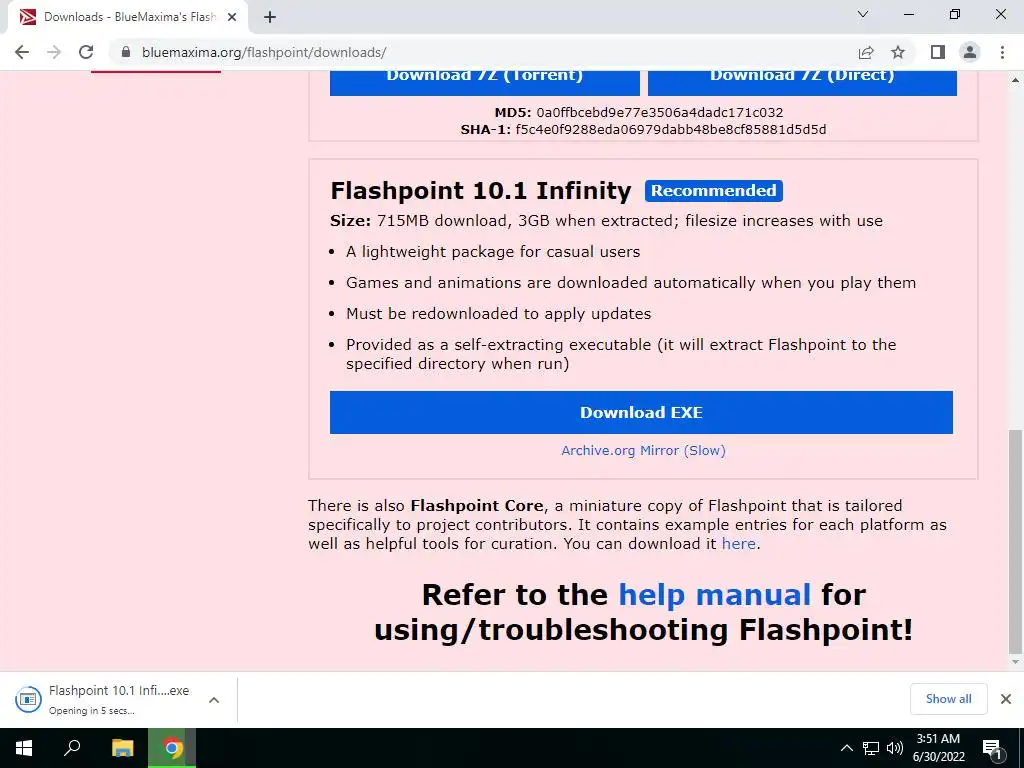
Task: Show hidden system tray icons
Action: (x=846, y=748)
